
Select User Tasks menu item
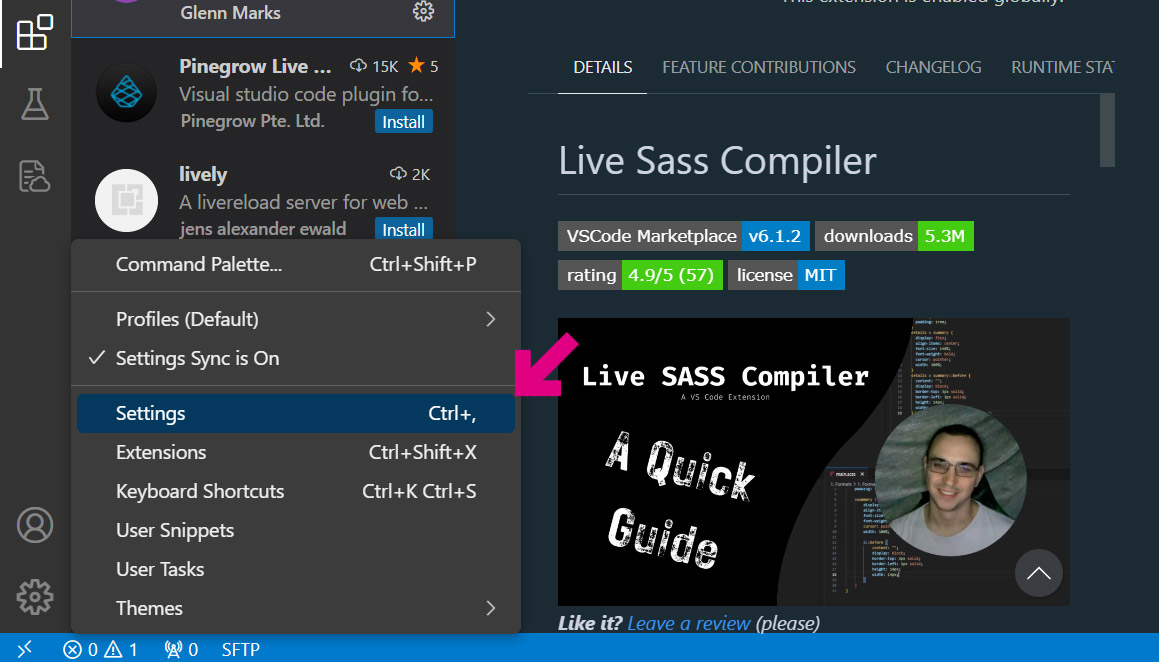pos(296,569)
